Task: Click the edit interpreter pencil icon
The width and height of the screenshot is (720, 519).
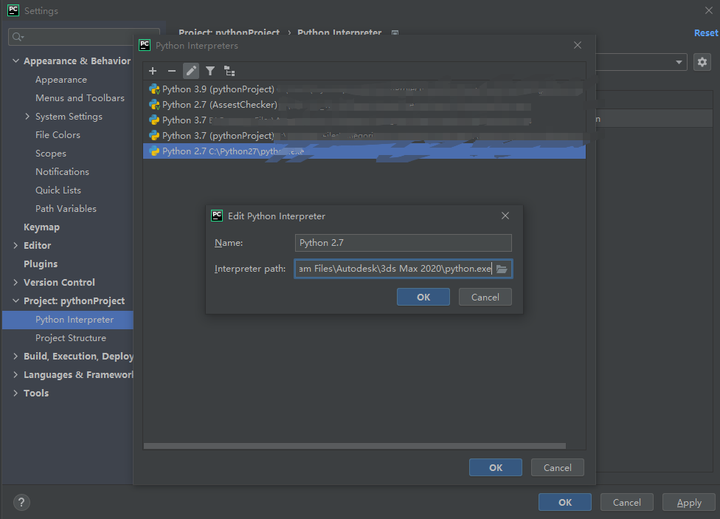Action: click(191, 71)
